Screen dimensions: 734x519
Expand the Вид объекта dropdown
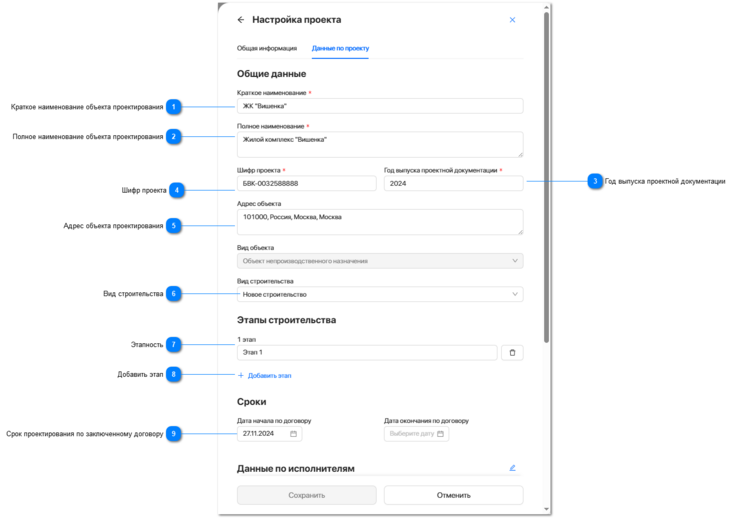(380, 261)
